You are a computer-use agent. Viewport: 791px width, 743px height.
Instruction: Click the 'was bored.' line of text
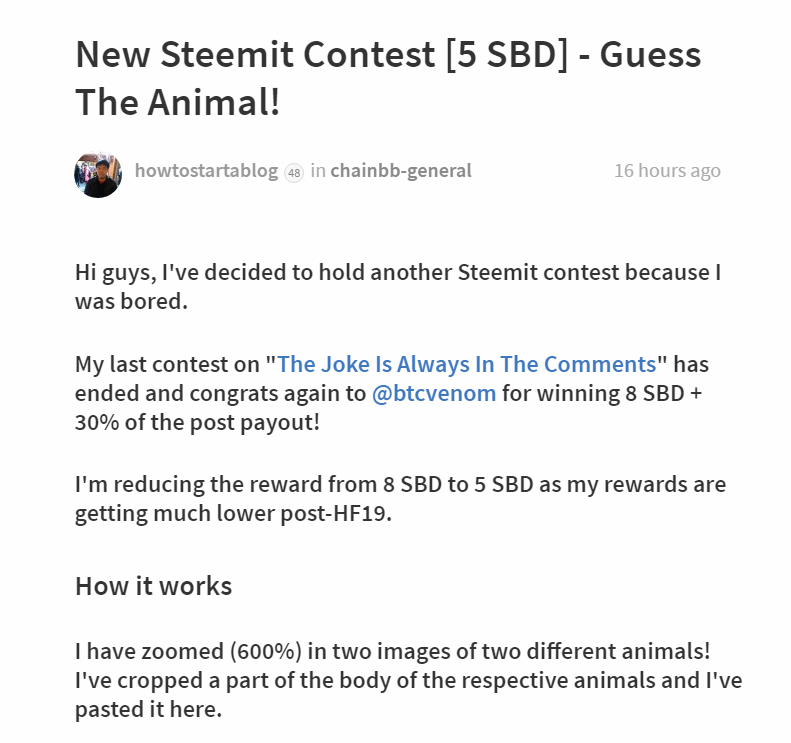pyautogui.click(x=131, y=301)
